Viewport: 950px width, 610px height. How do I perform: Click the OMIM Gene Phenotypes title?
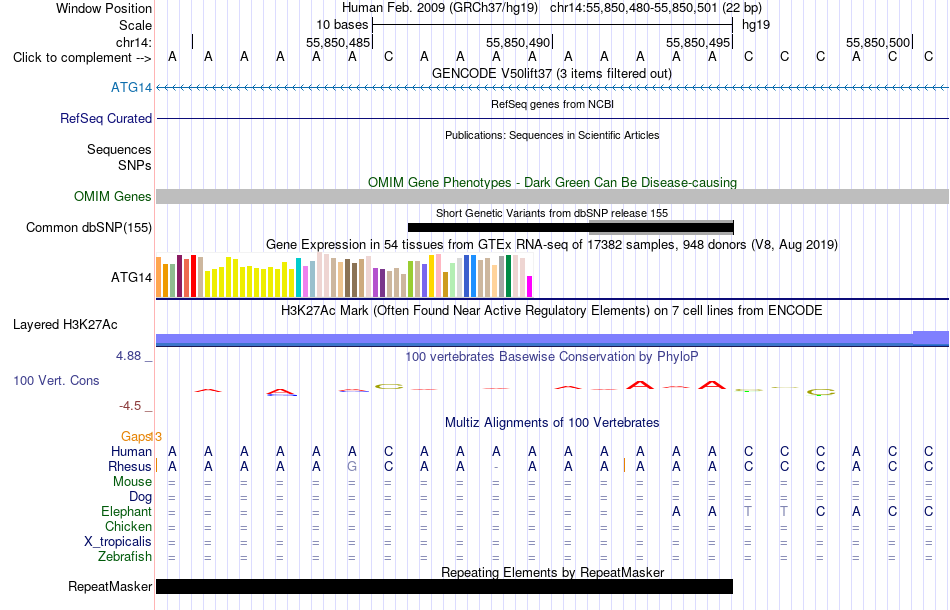point(553,182)
